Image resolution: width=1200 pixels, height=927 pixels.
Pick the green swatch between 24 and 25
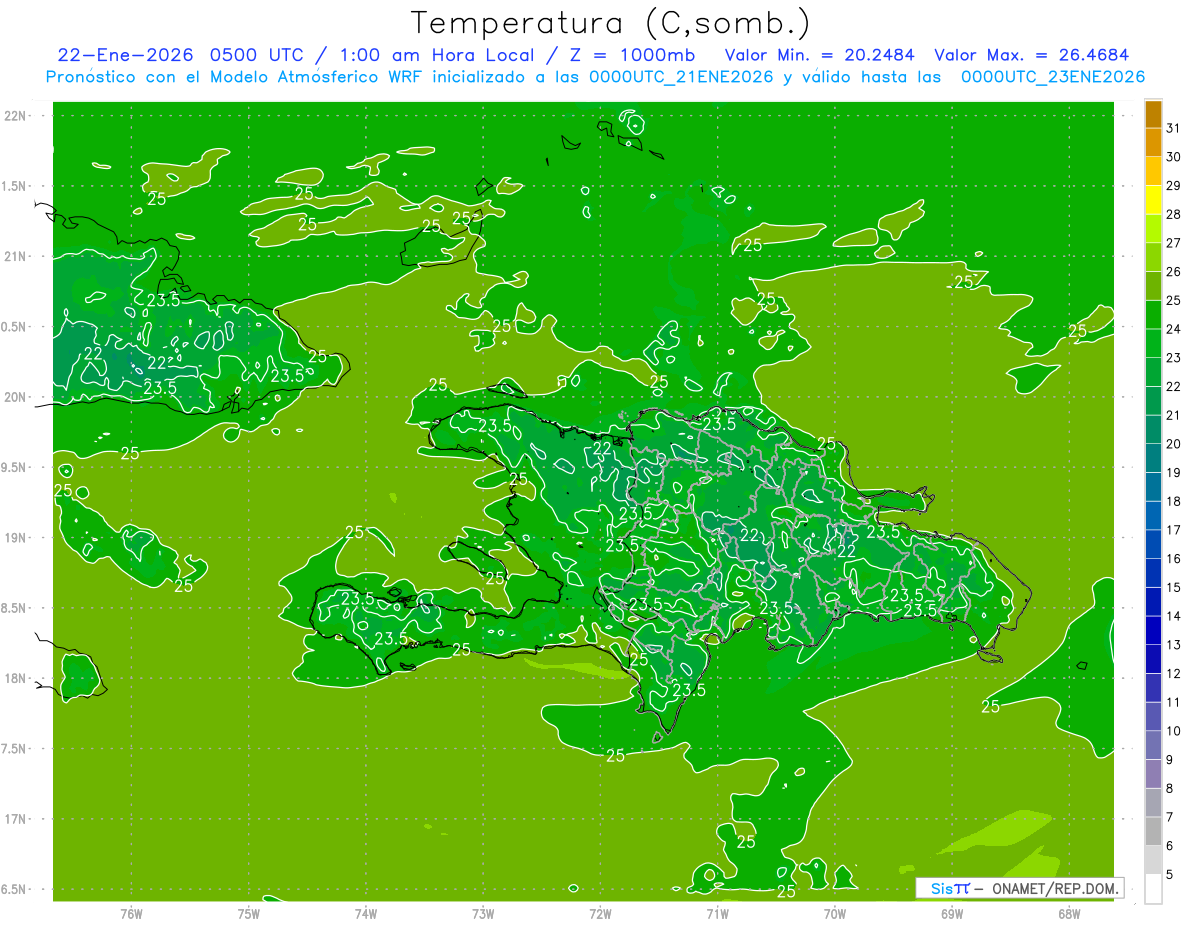[x=1153, y=315]
